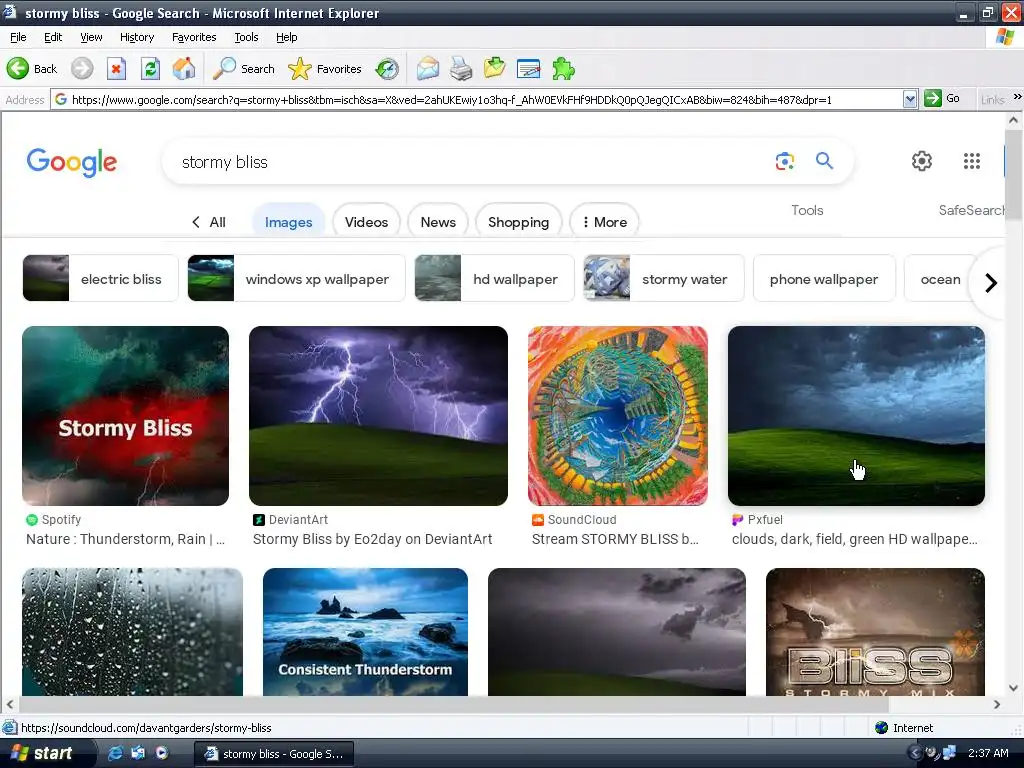Switch to the Shopping tab

point(518,222)
